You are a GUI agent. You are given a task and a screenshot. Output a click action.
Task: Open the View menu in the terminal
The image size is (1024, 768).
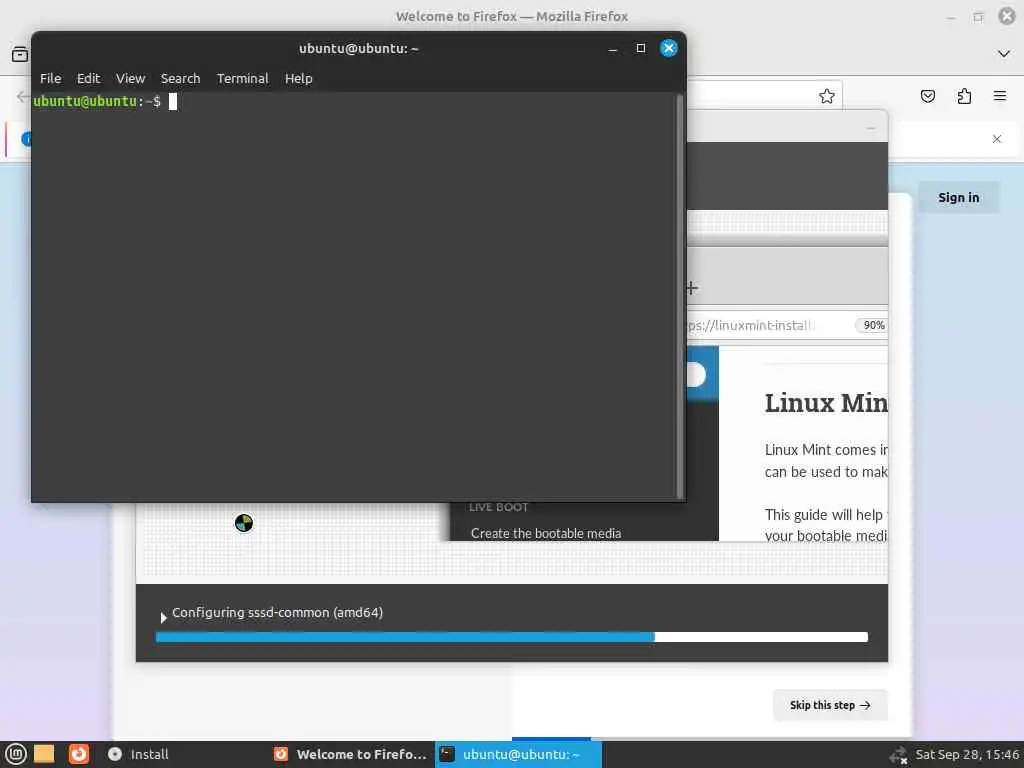click(131, 78)
